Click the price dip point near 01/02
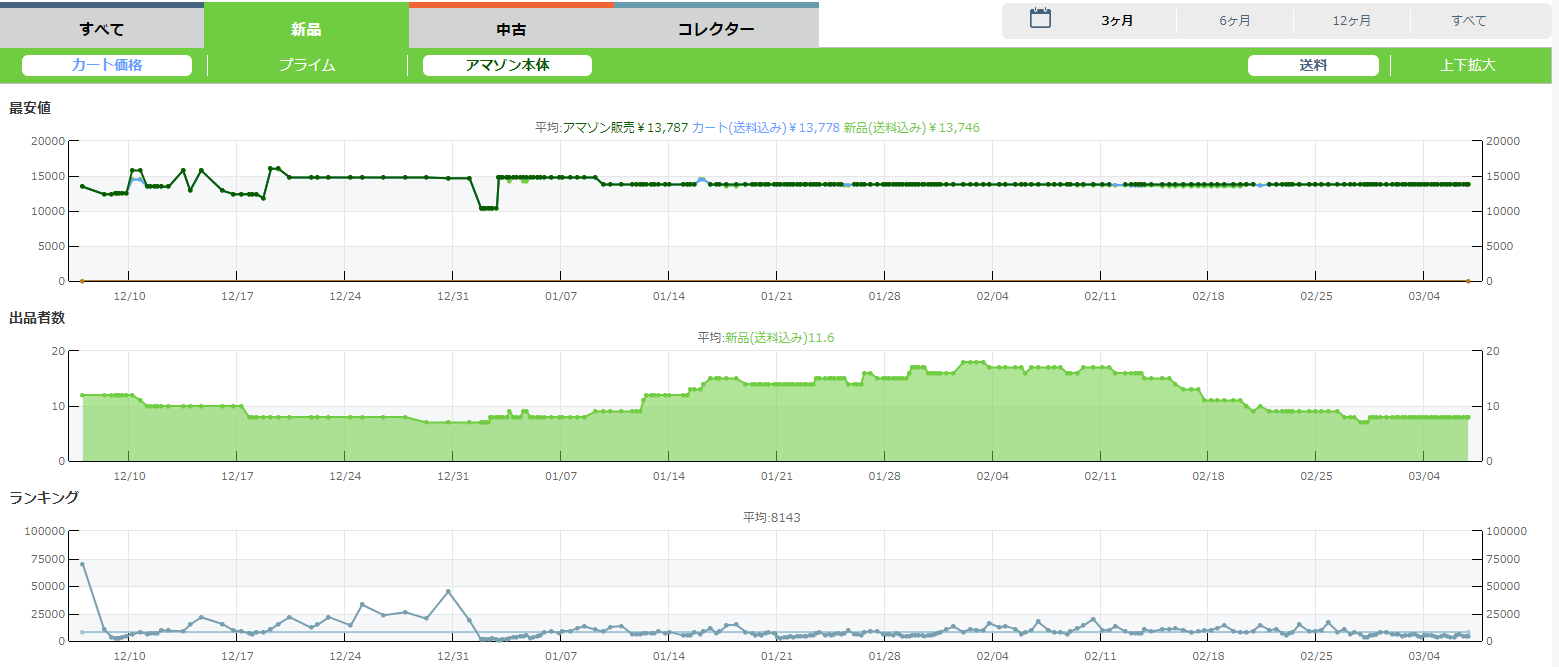The width and height of the screenshot is (1559, 667). pos(488,208)
